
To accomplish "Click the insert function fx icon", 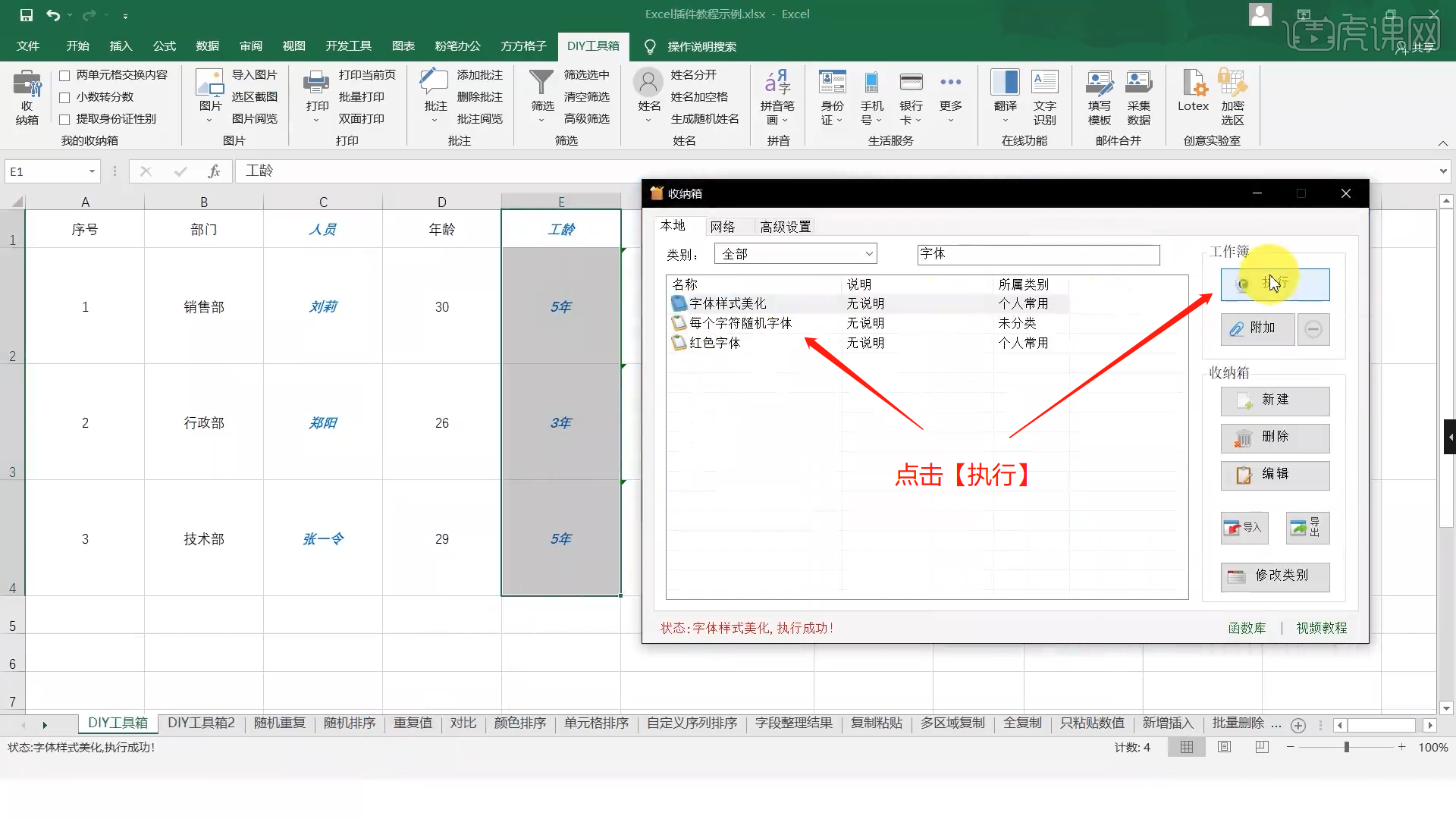I will [x=215, y=171].
